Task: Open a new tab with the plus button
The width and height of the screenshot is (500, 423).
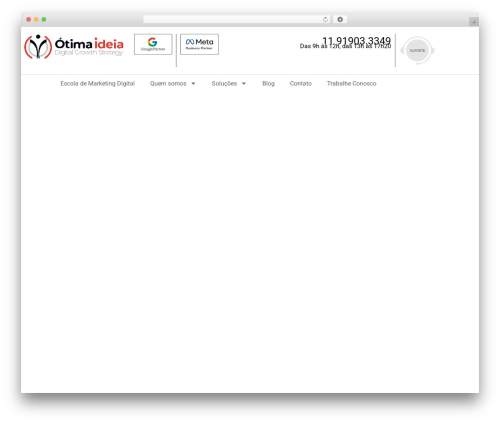Action: click(x=474, y=22)
